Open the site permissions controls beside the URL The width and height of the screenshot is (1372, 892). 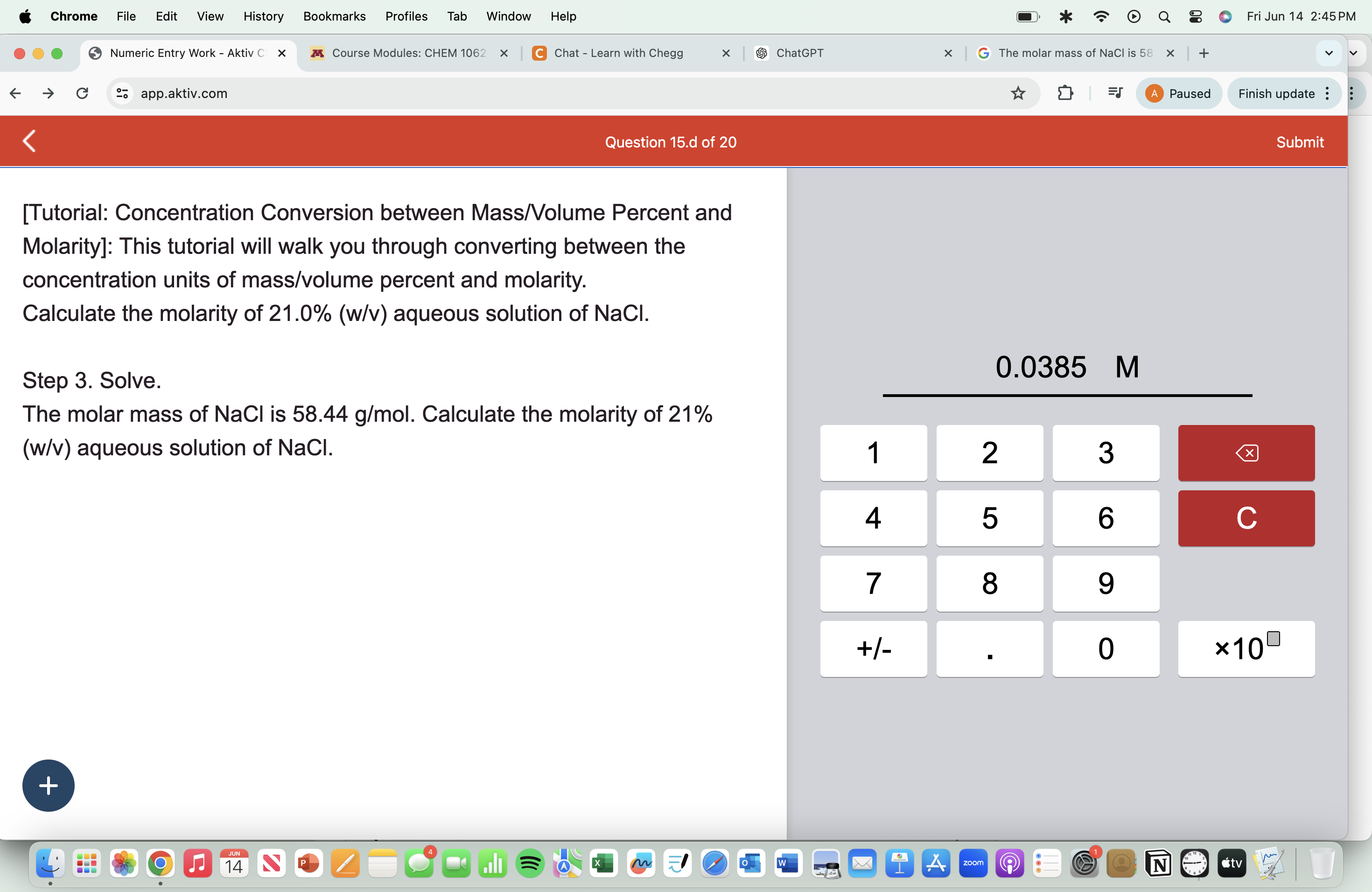click(122, 93)
